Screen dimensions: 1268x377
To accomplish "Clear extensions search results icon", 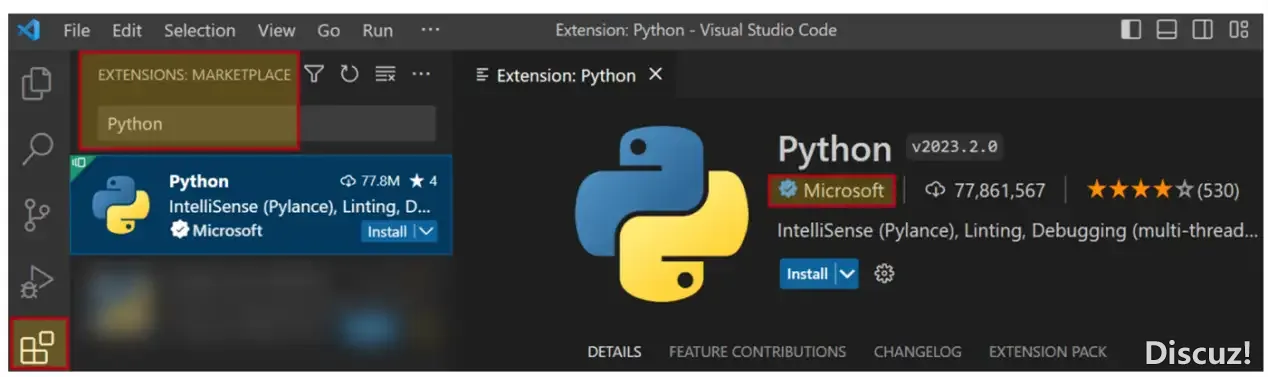I will pyautogui.click(x=385, y=74).
